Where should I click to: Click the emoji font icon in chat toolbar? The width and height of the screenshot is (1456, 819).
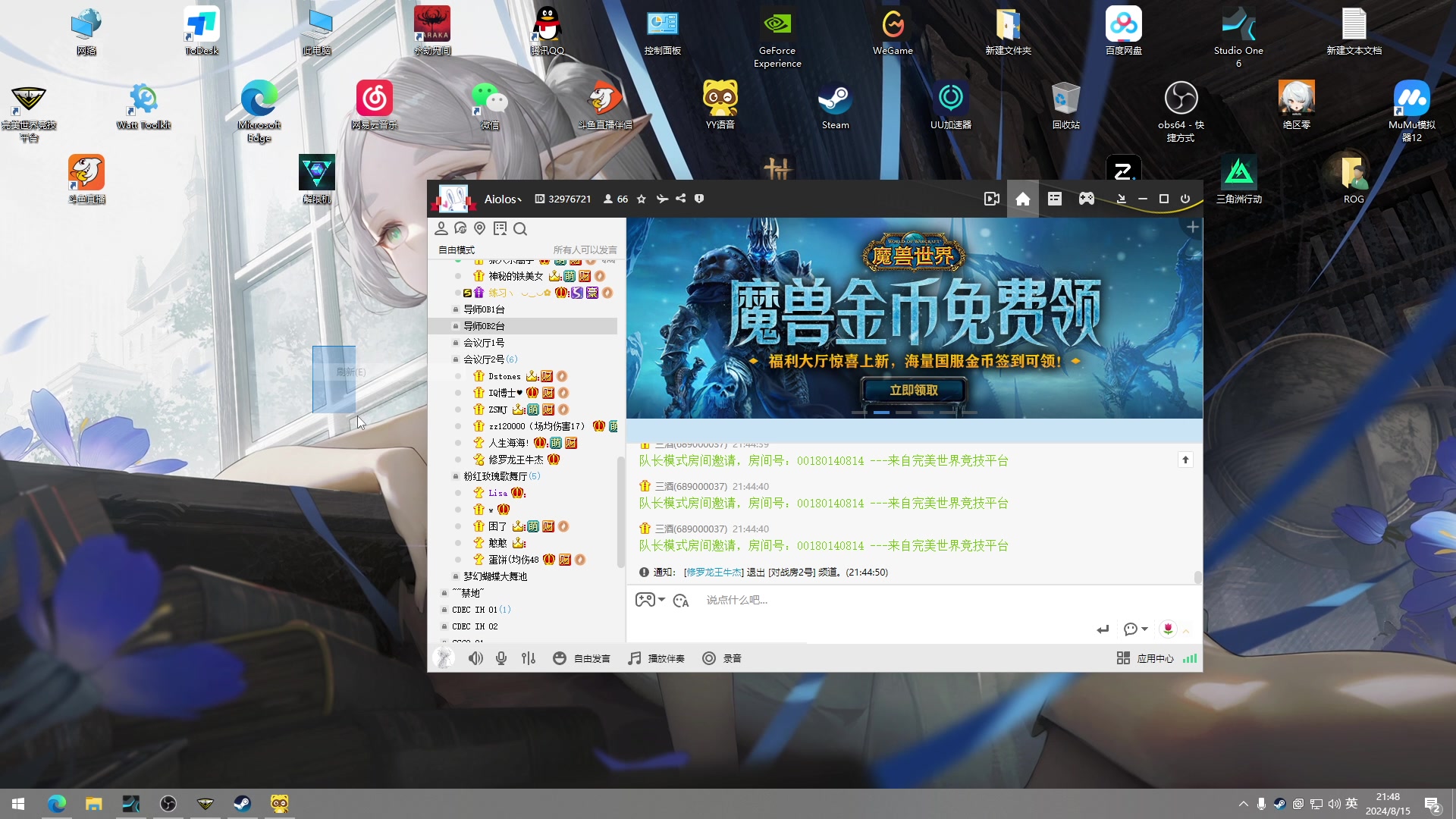(681, 601)
